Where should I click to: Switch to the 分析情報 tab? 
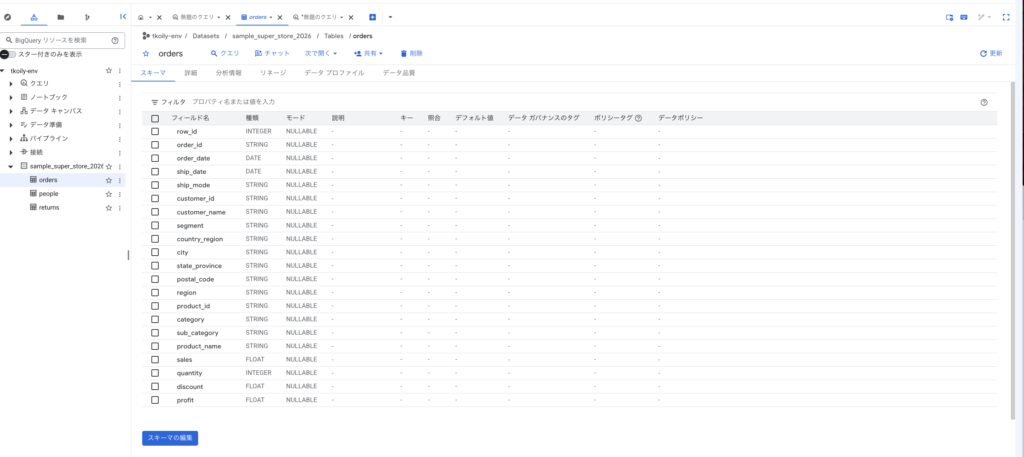[228, 73]
